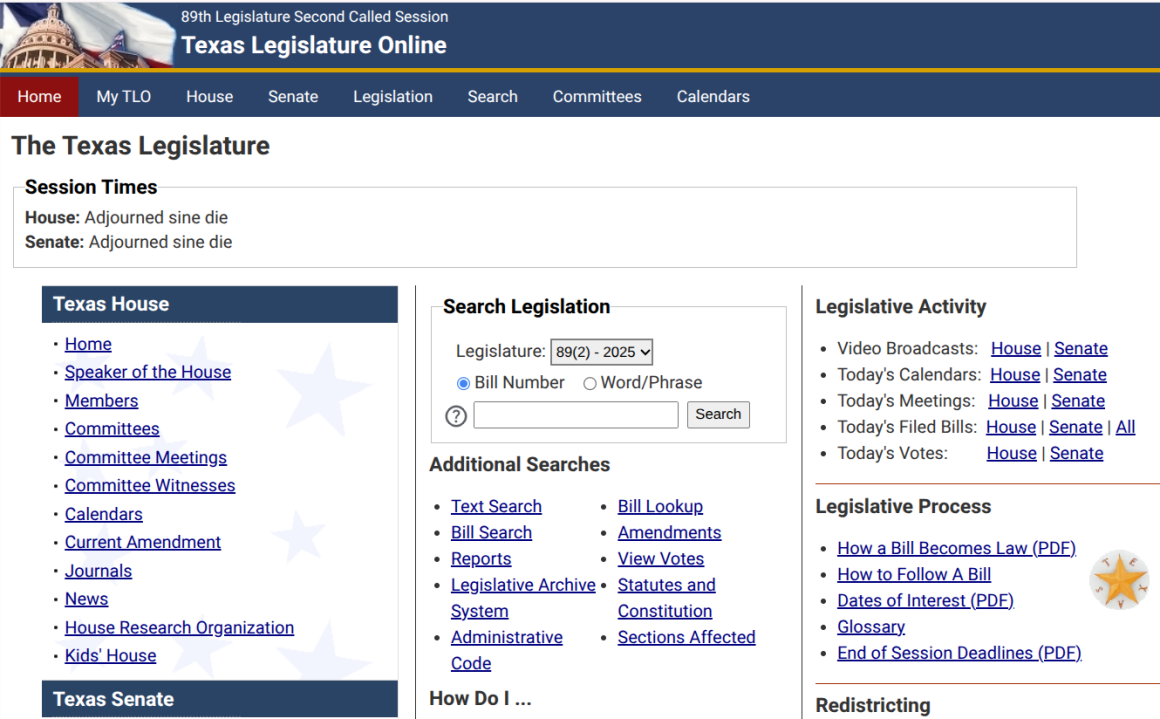1160x719 pixels.
Task: Open Administrative Code link
Action: (x=507, y=651)
